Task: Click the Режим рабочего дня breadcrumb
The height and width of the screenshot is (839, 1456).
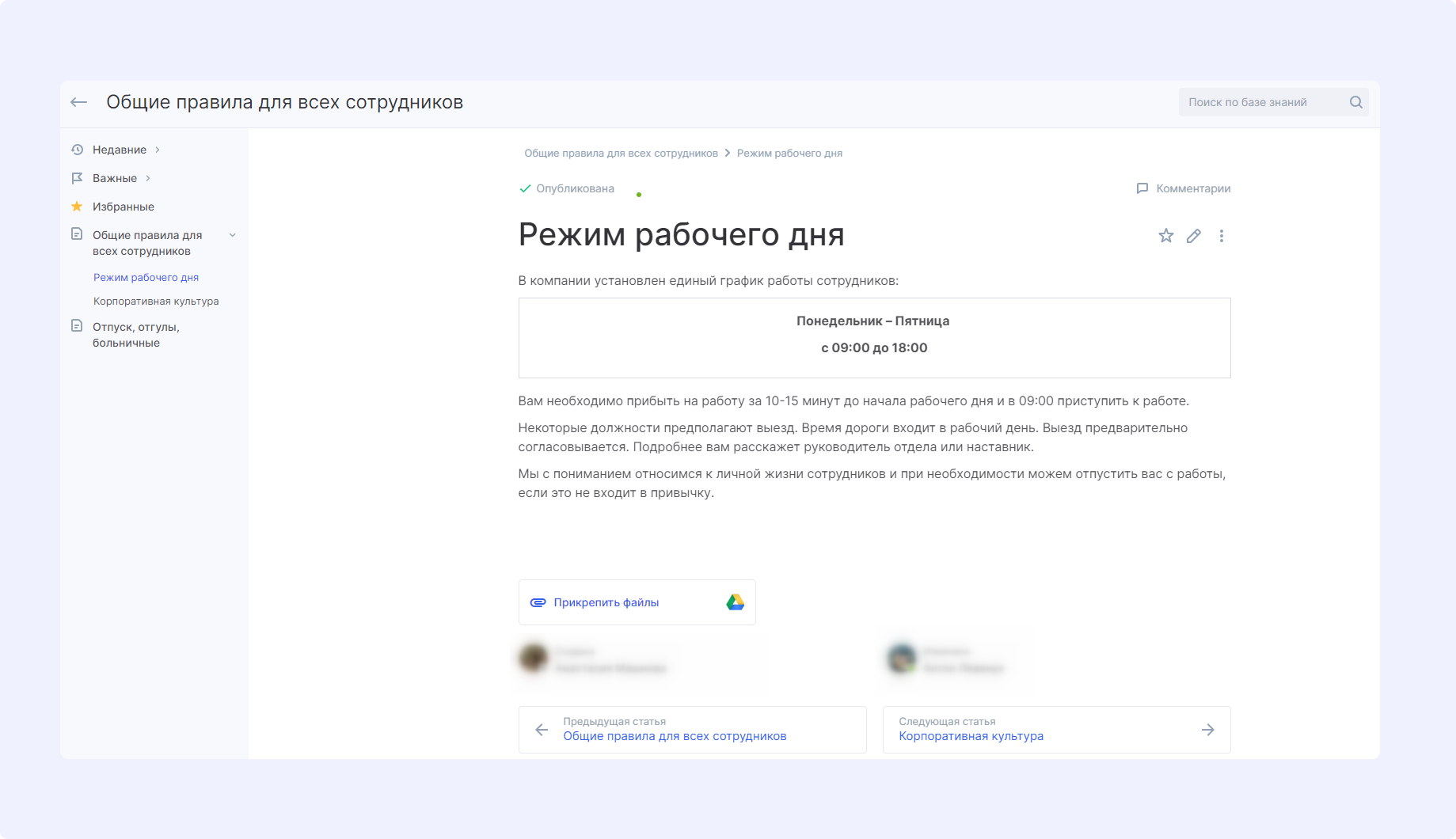Action: pos(789,153)
